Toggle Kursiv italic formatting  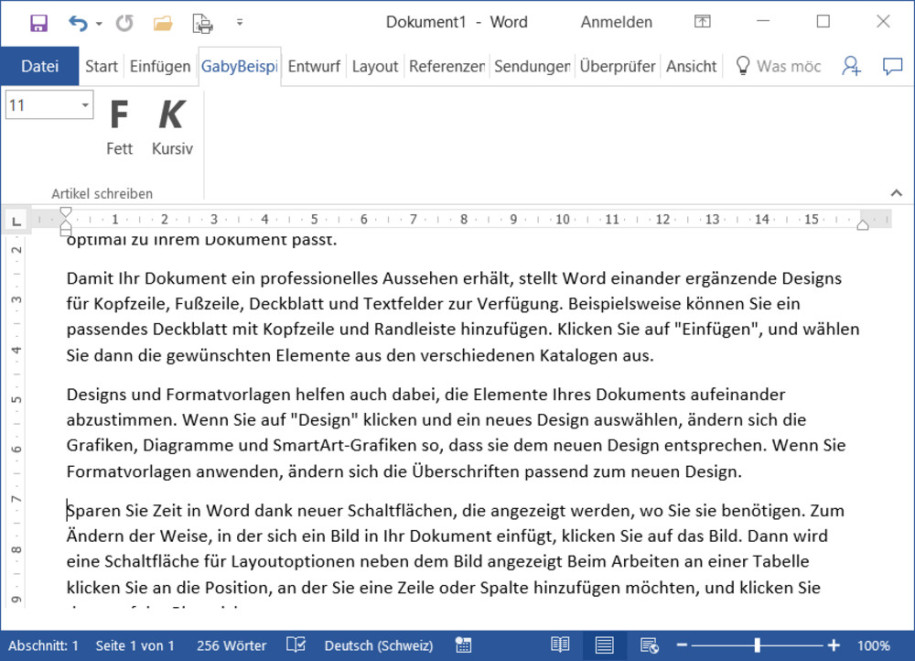click(172, 127)
